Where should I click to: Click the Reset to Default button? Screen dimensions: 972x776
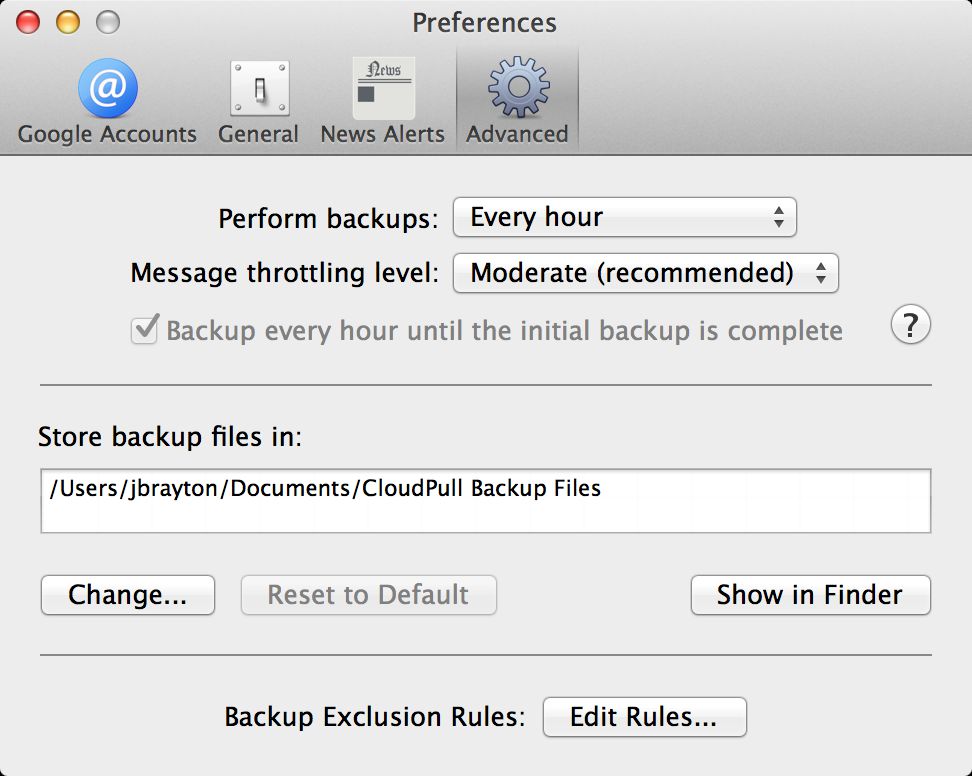[369, 595]
